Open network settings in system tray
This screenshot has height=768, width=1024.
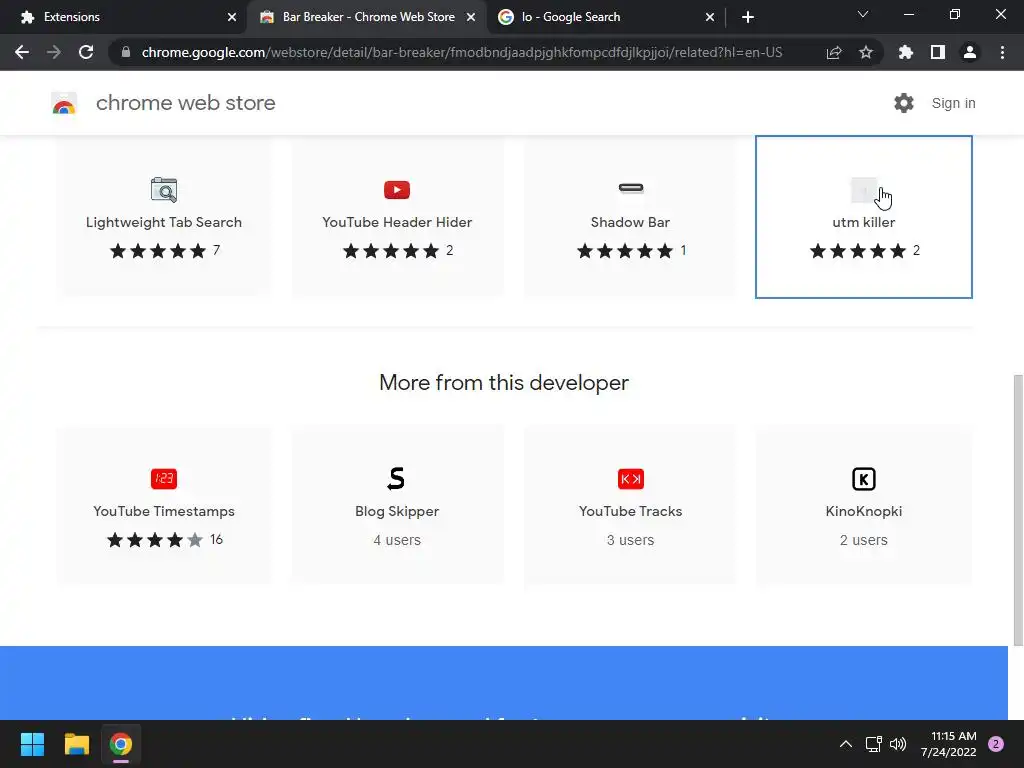873,744
